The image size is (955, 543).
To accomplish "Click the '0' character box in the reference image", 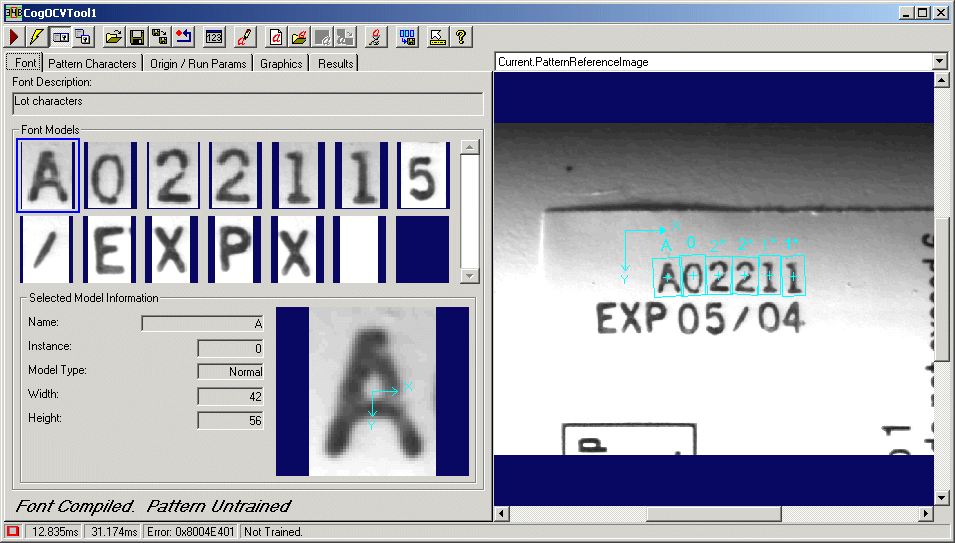I will [x=692, y=275].
